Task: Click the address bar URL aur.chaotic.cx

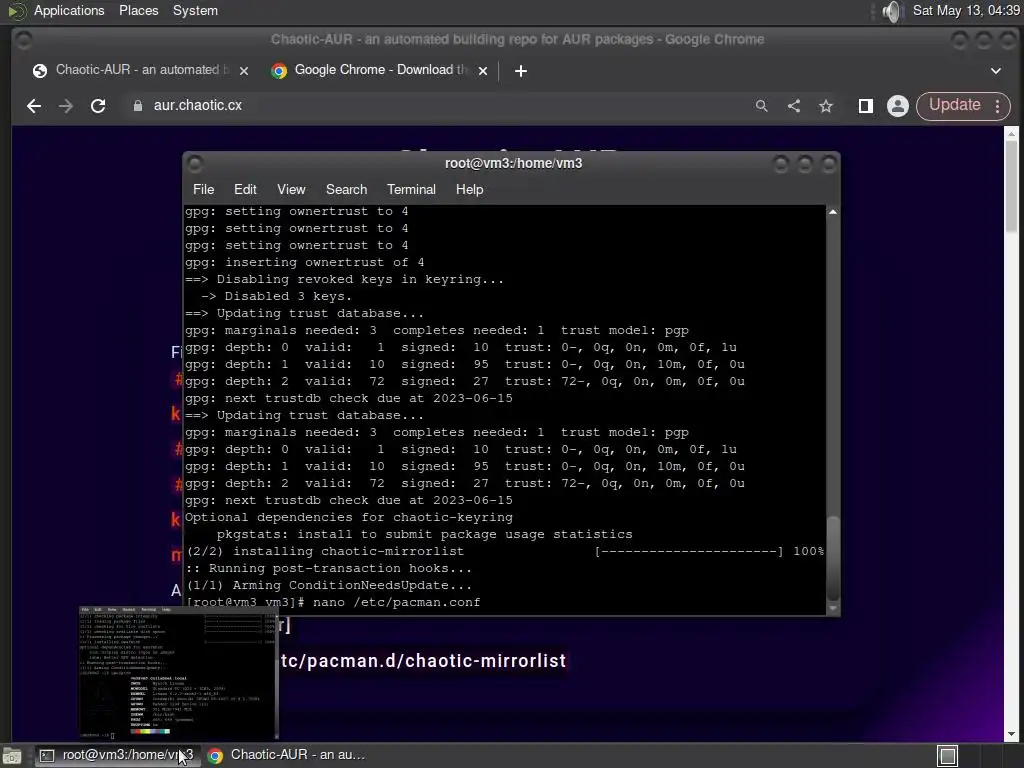Action: coord(197,105)
